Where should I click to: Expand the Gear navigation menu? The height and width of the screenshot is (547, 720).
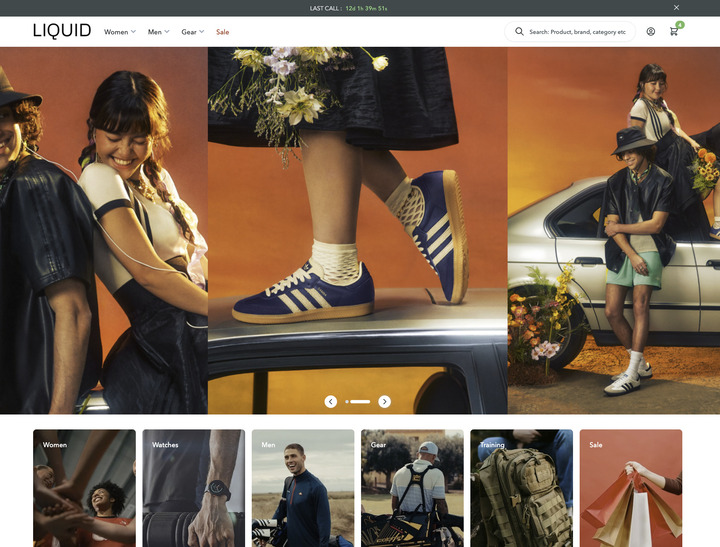tap(192, 32)
